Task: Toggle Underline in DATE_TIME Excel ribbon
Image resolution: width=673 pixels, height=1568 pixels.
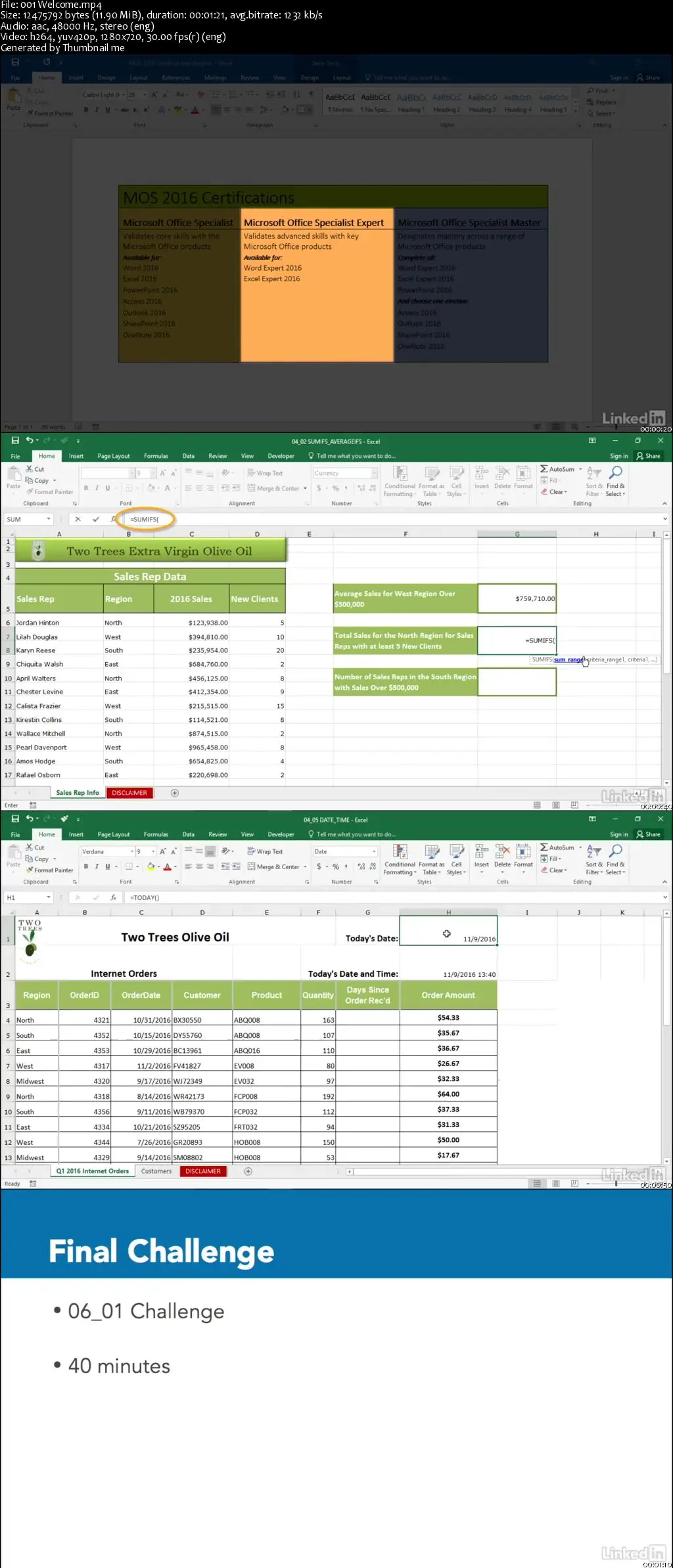Action: point(108,866)
